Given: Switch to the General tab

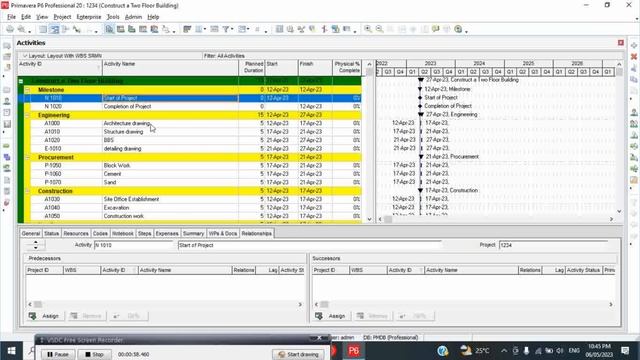Looking at the screenshot, I should pos(31,233).
